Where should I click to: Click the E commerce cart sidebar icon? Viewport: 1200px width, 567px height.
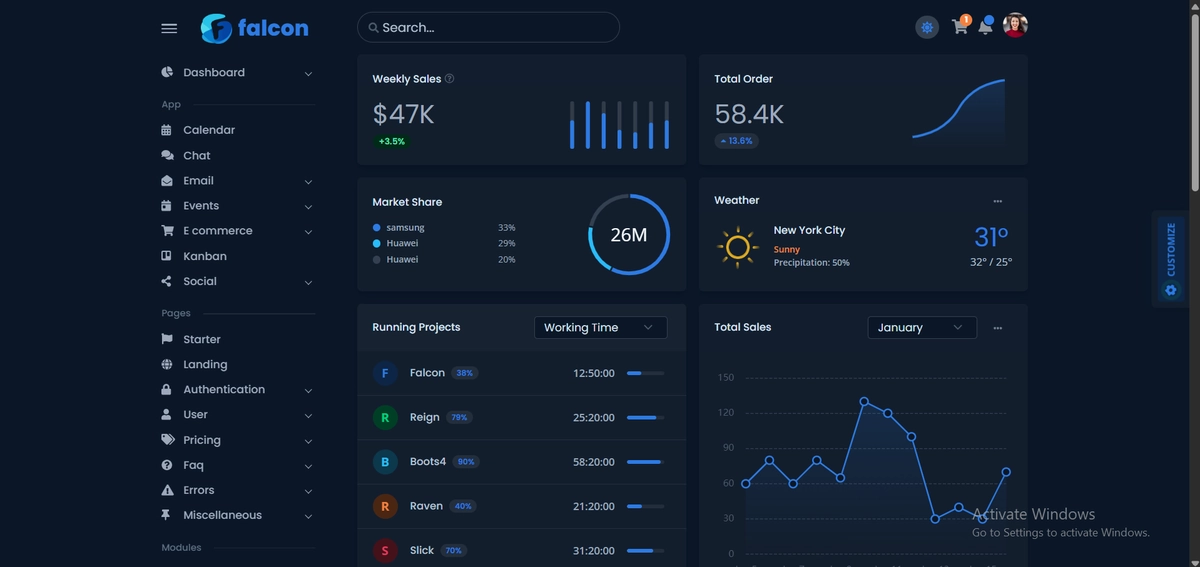pyautogui.click(x=167, y=231)
